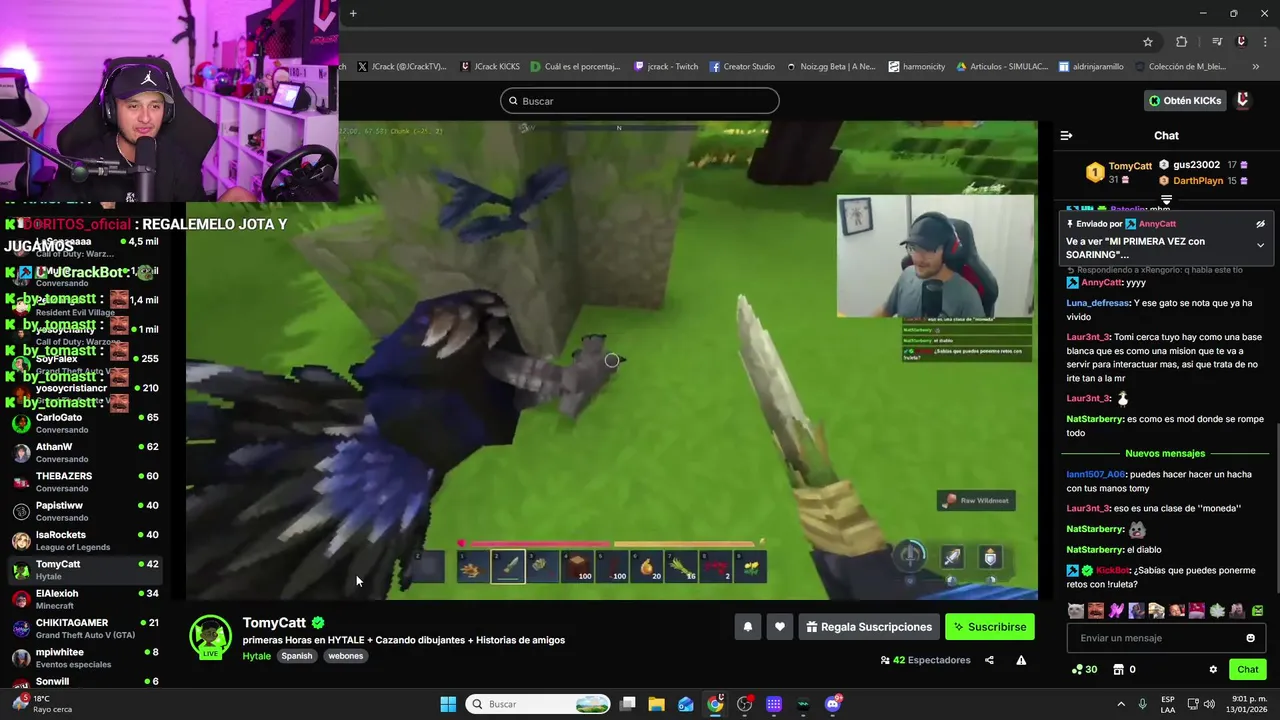The width and height of the screenshot is (1280, 720).
Task: Open AthanW in the sidebar channel list
Action: coord(85,452)
